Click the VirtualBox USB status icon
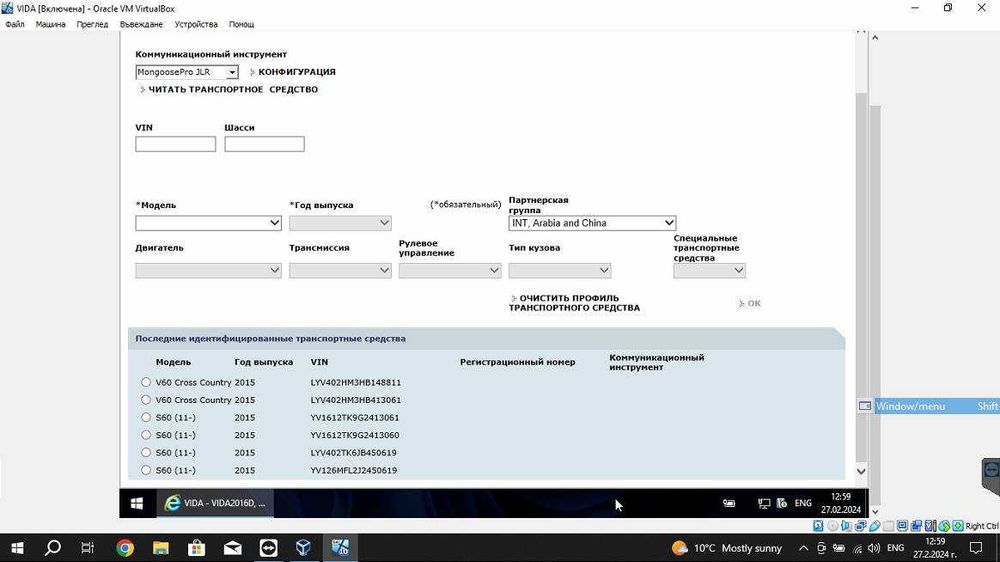The height and width of the screenshot is (562, 1000). (874, 526)
